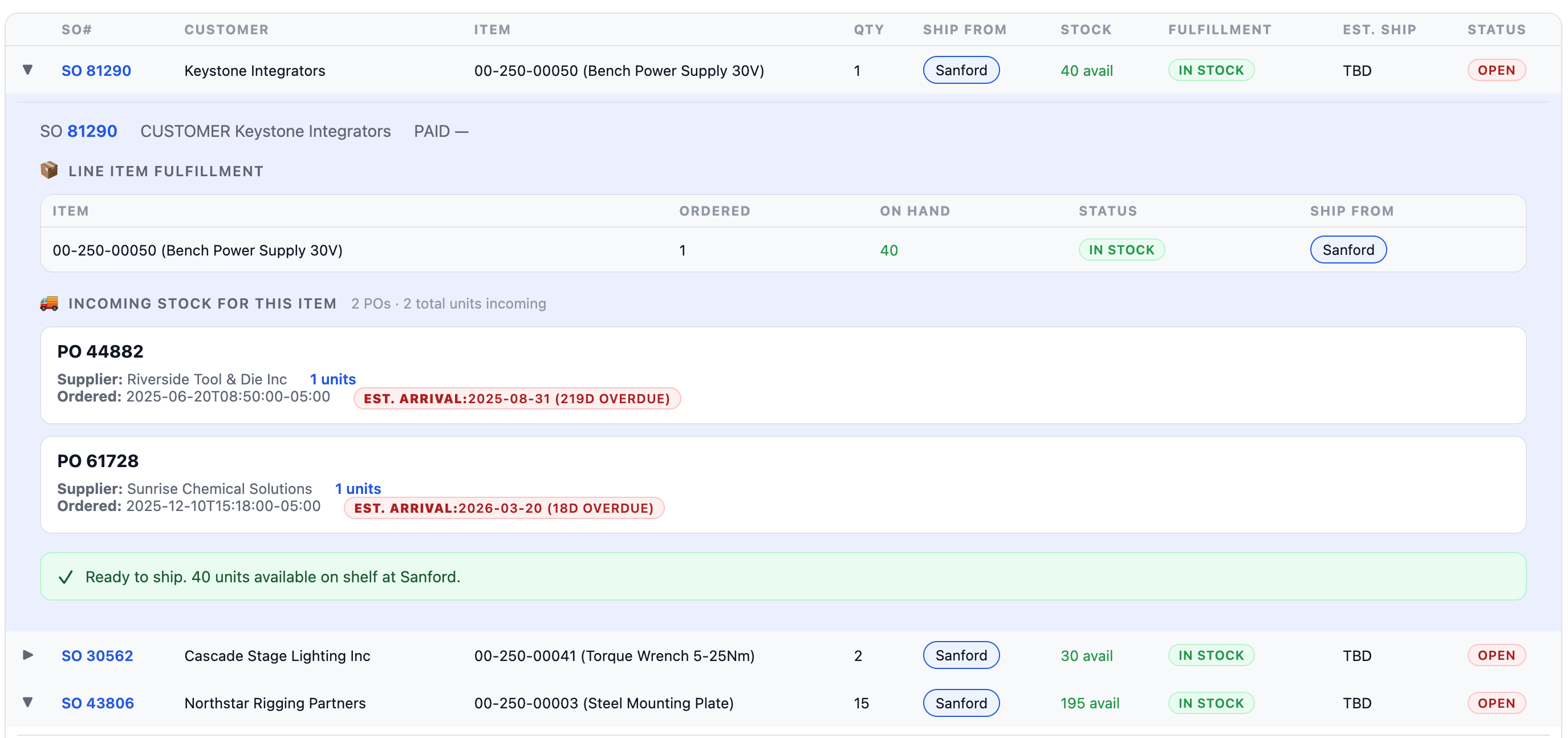Click '30 avail' stock value
Viewport: 1568px width, 738px height.
(1087, 656)
